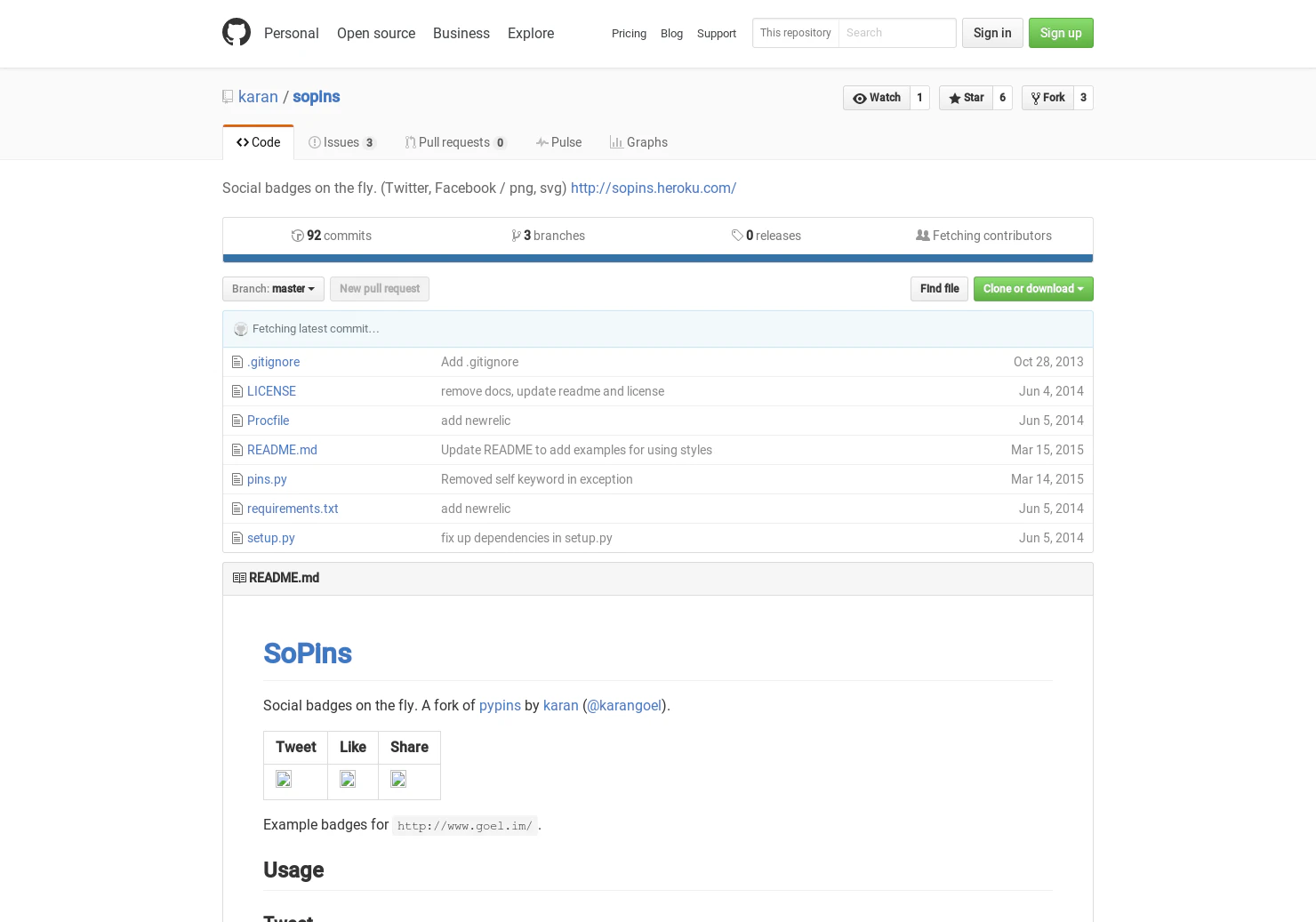Click the file icon next to requirements.txt
Screen dimensions: 1316x922
click(x=237, y=509)
